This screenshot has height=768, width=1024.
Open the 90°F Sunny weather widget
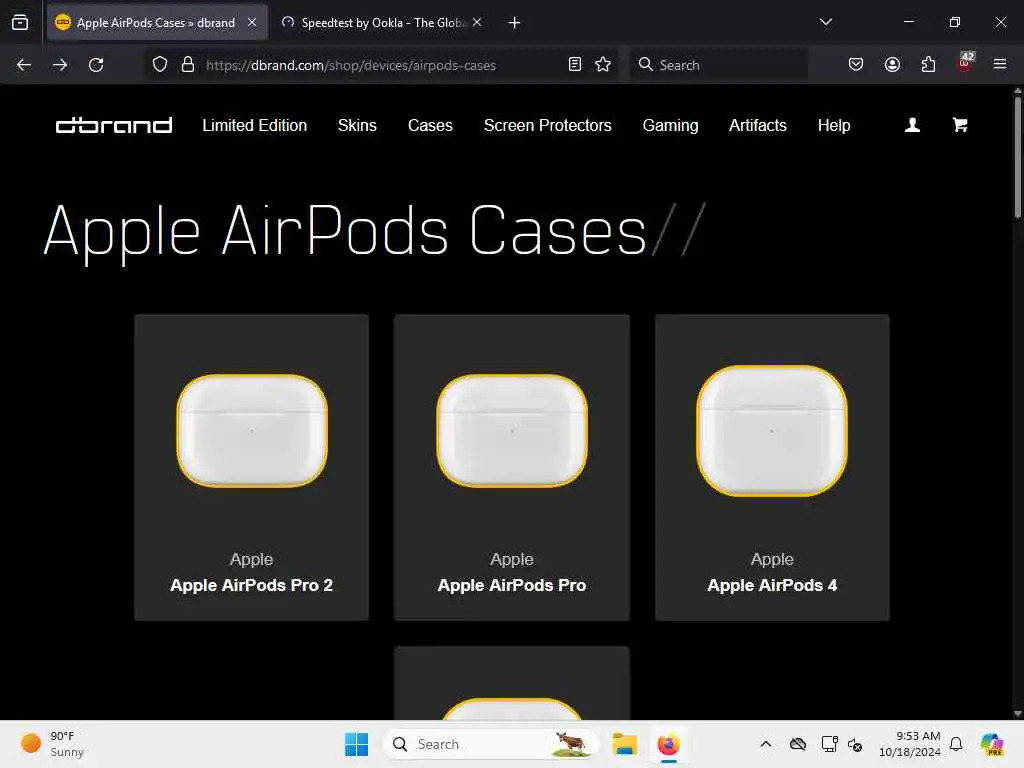[52, 744]
